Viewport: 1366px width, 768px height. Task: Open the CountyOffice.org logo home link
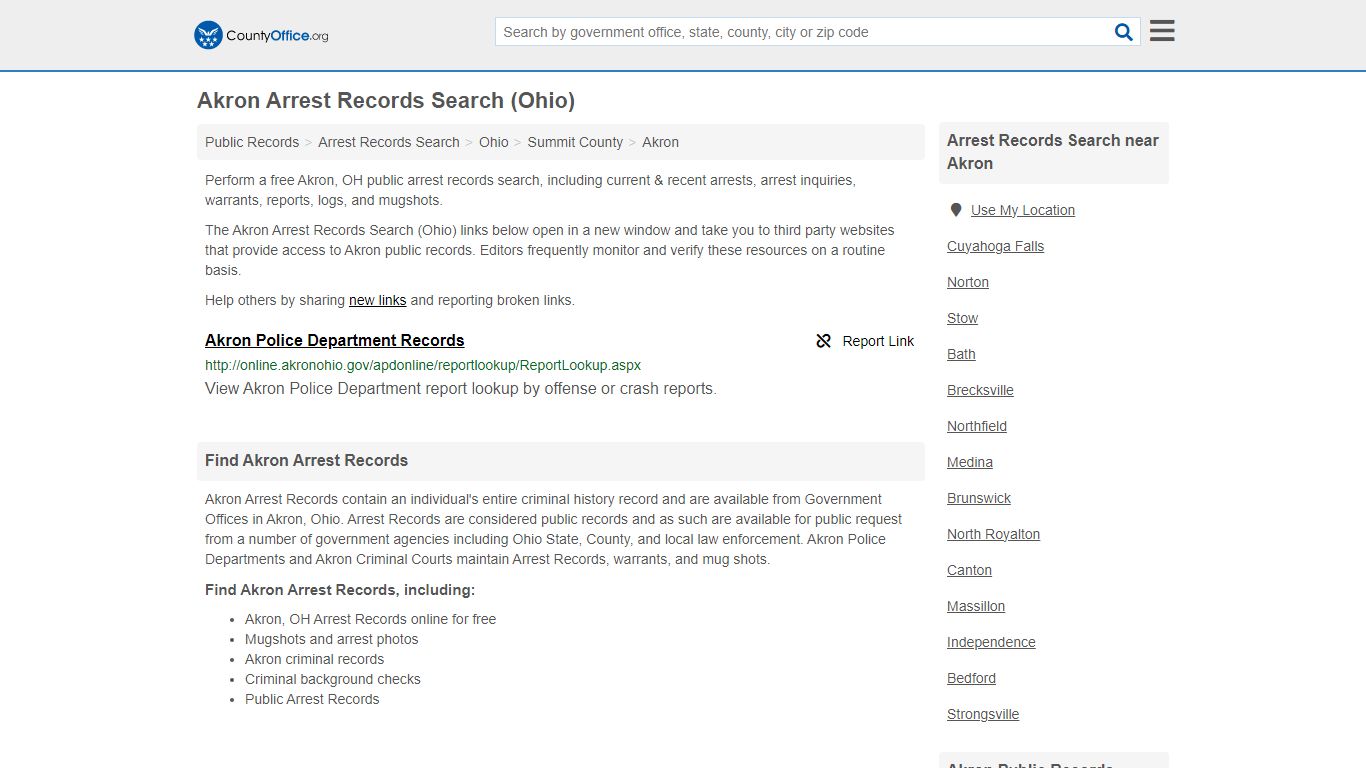pyautogui.click(x=261, y=35)
